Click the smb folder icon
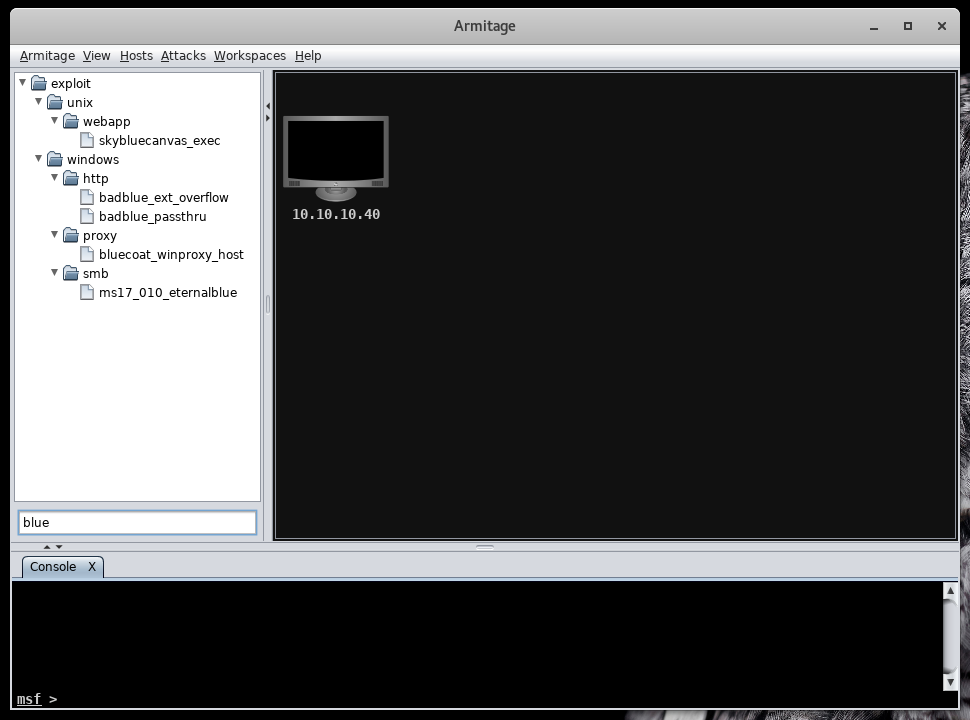Image resolution: width=970 pixels, height=720 pixels. coord(71,273)
